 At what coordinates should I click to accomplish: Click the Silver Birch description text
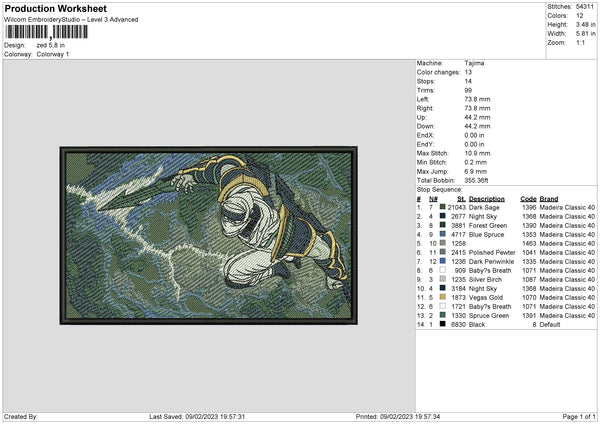[487, 279]
